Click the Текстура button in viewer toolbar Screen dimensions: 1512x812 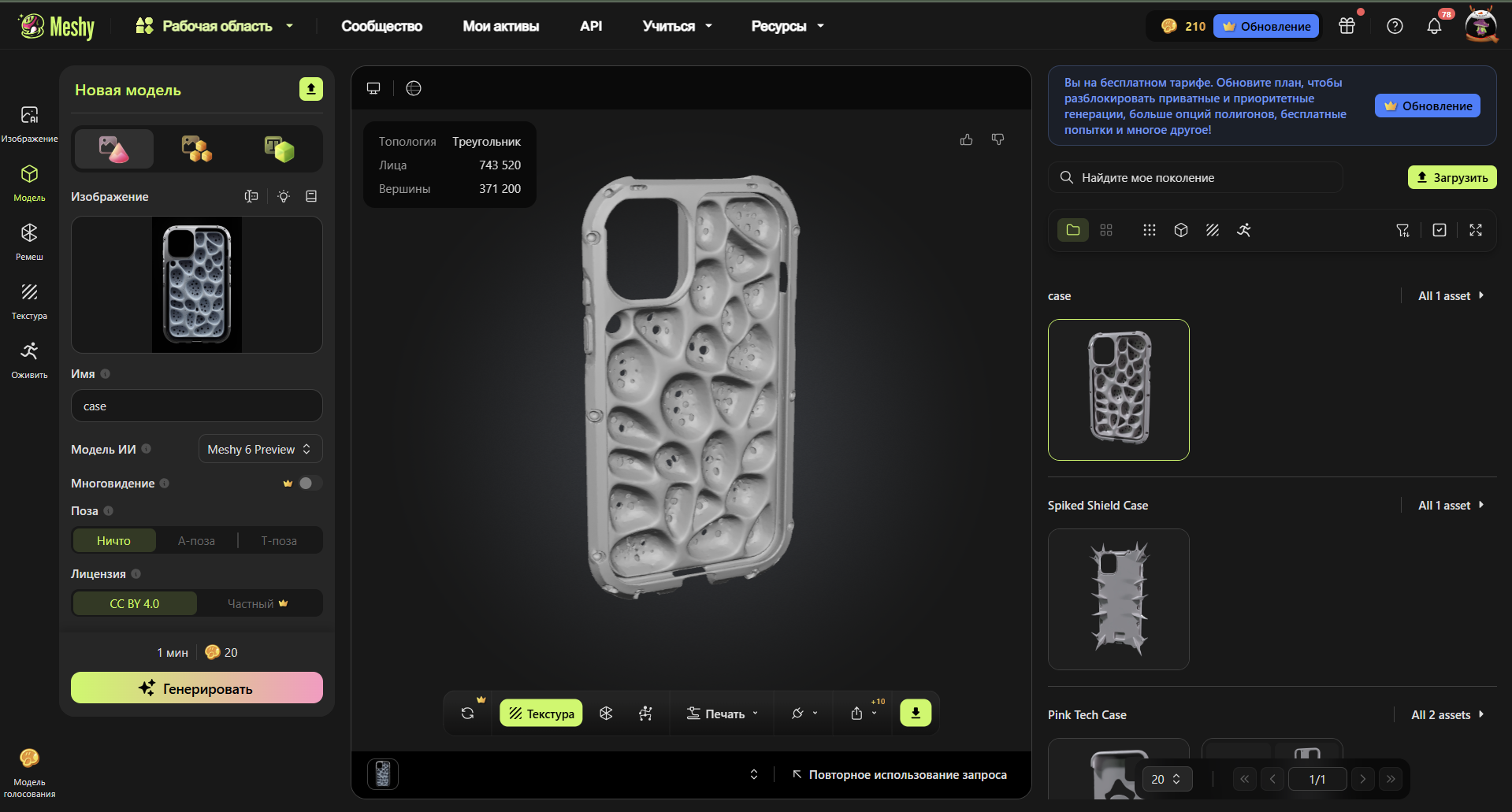tap(541, 713)
